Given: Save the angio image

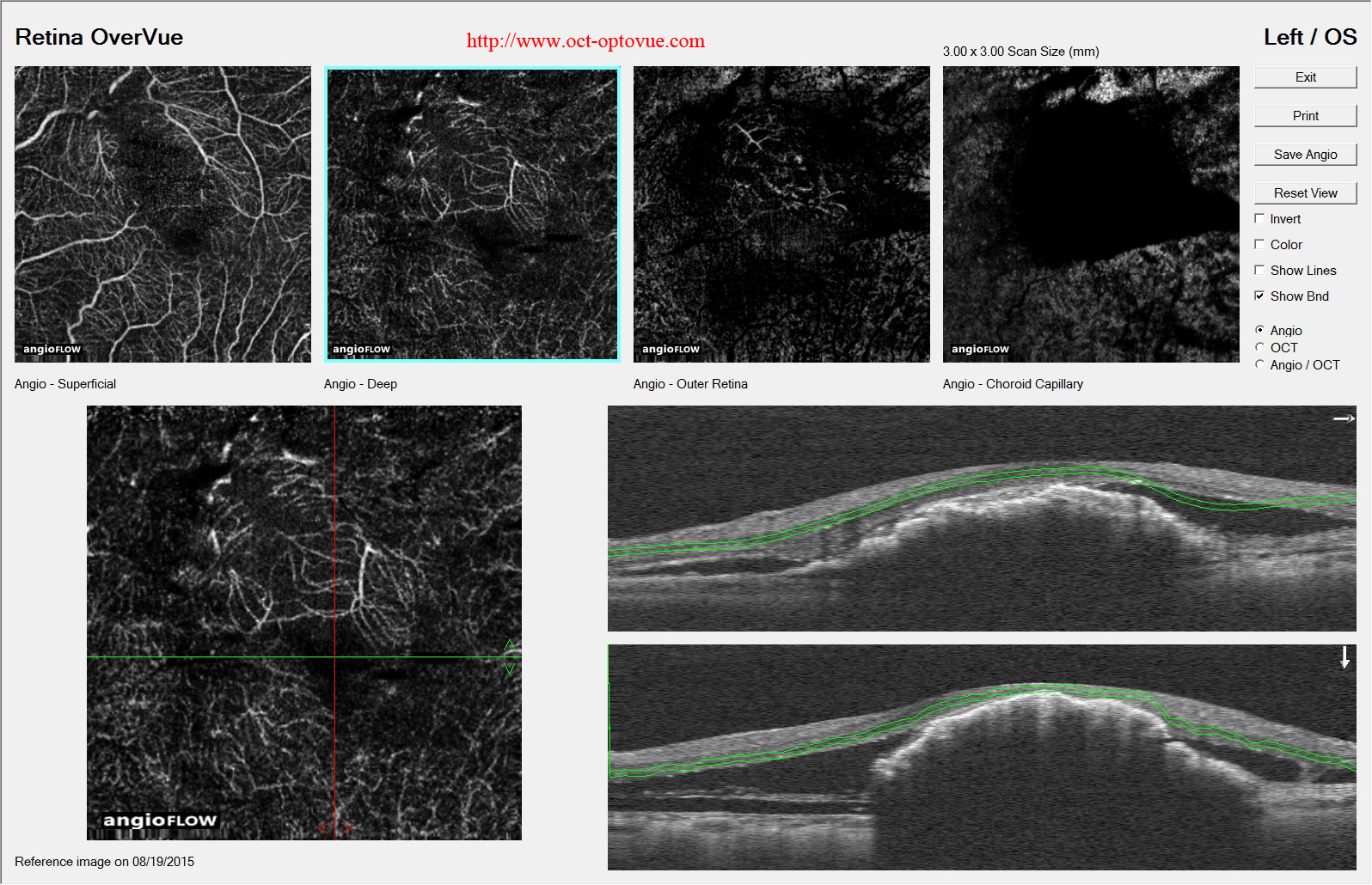Looking at the screenshot, I should point(1305,155).
